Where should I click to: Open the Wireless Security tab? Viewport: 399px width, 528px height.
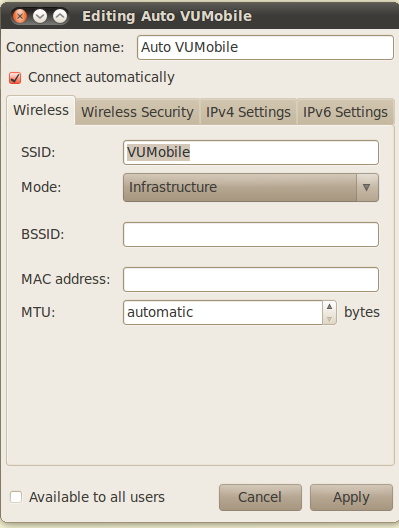point(137,112)
